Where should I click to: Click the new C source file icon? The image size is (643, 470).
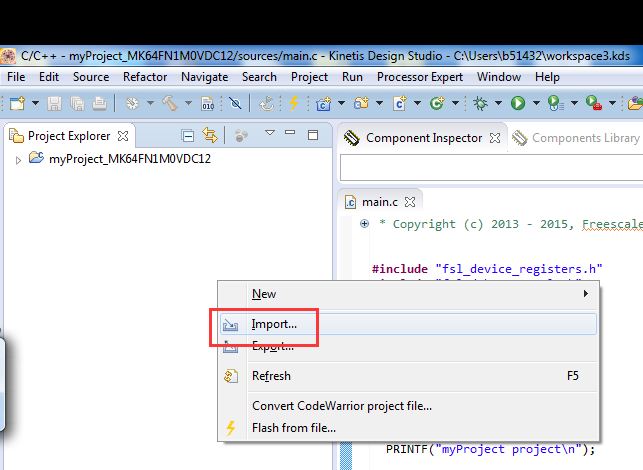coord(399,103)
